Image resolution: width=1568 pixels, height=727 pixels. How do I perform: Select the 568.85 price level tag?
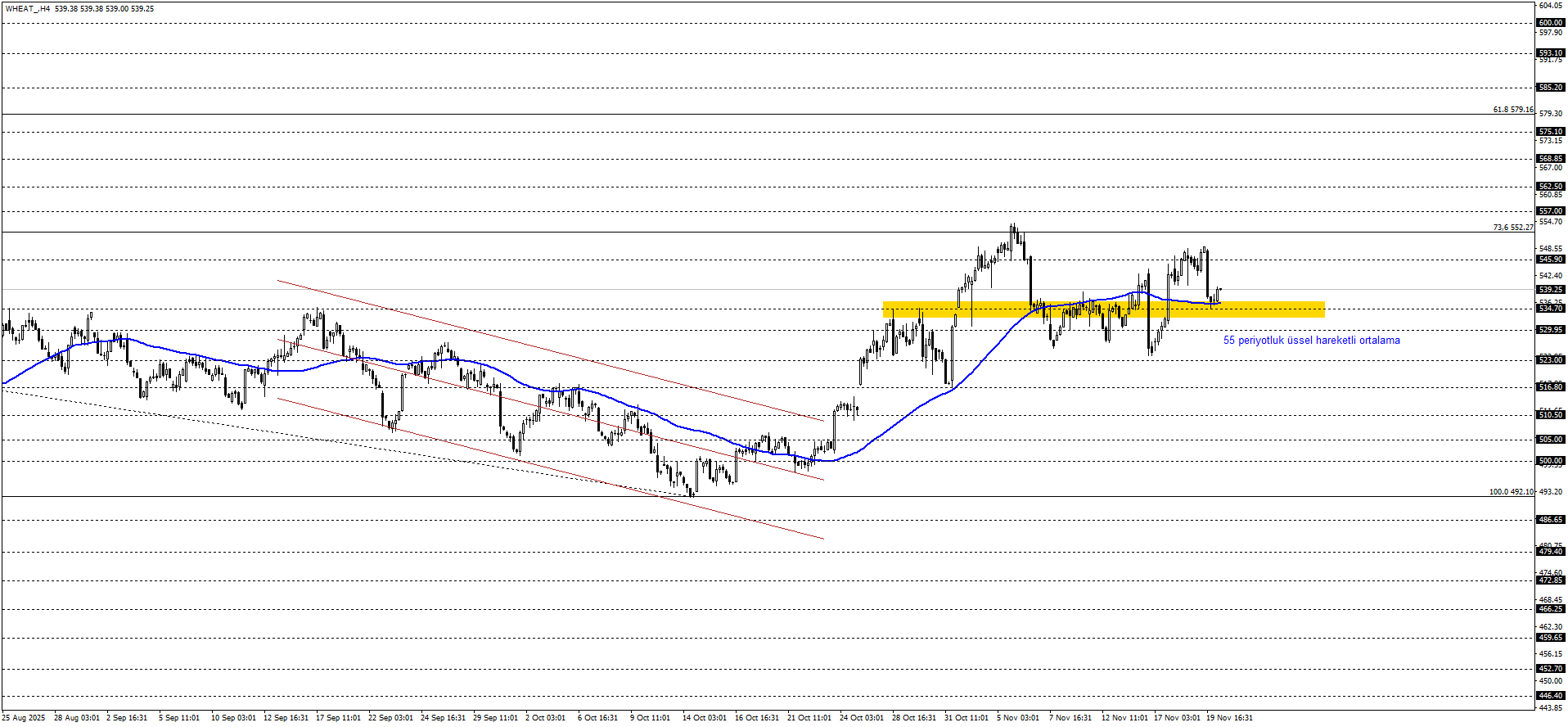[1551, 159]
